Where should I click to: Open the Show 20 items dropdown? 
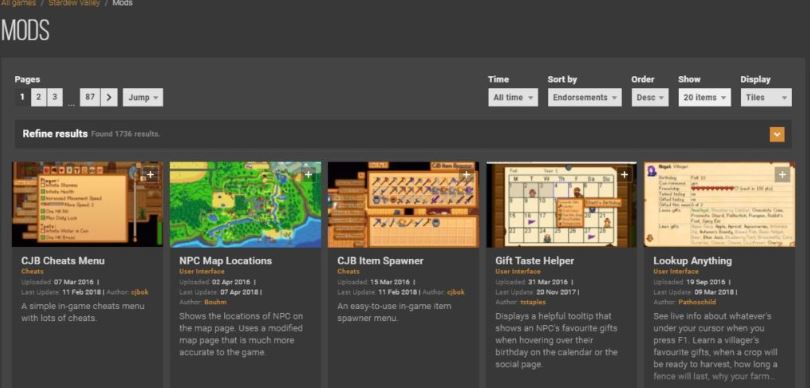[705, 97]
